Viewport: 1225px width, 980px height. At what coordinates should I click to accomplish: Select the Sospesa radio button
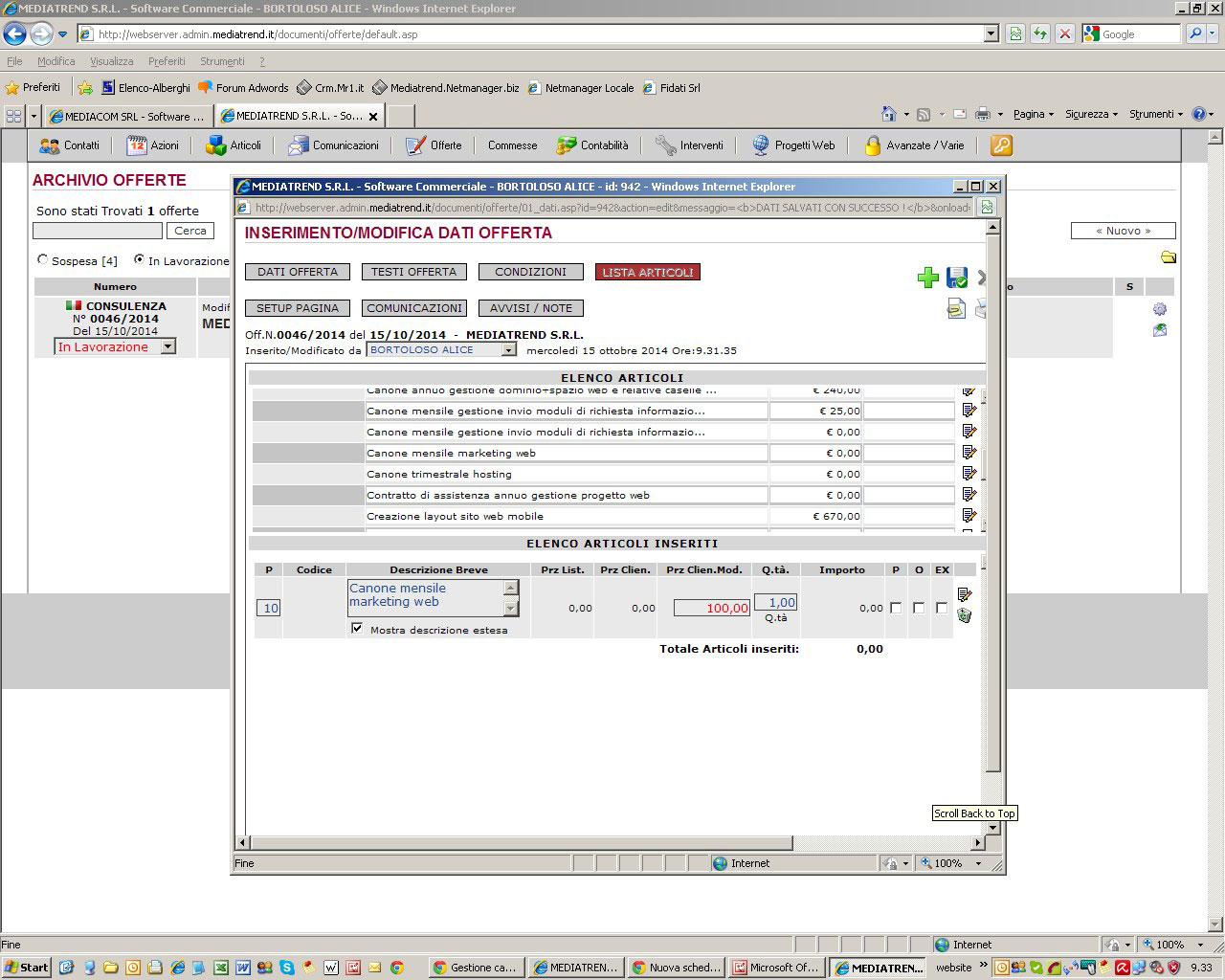pos(42,259)
